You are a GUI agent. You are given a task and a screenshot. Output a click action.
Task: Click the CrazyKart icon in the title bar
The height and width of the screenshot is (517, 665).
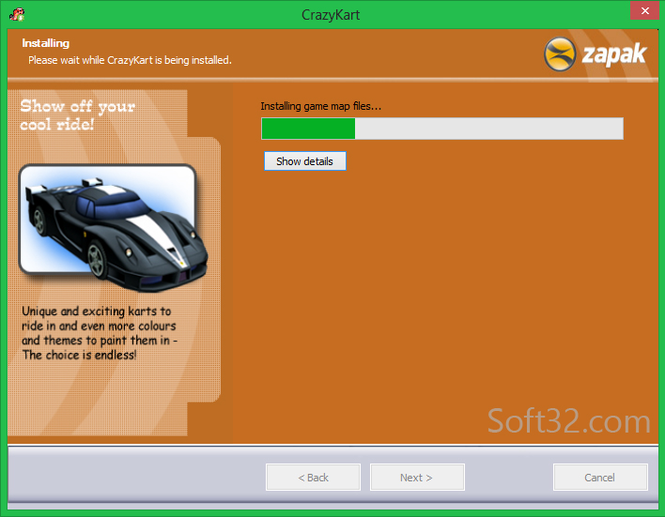17,14
